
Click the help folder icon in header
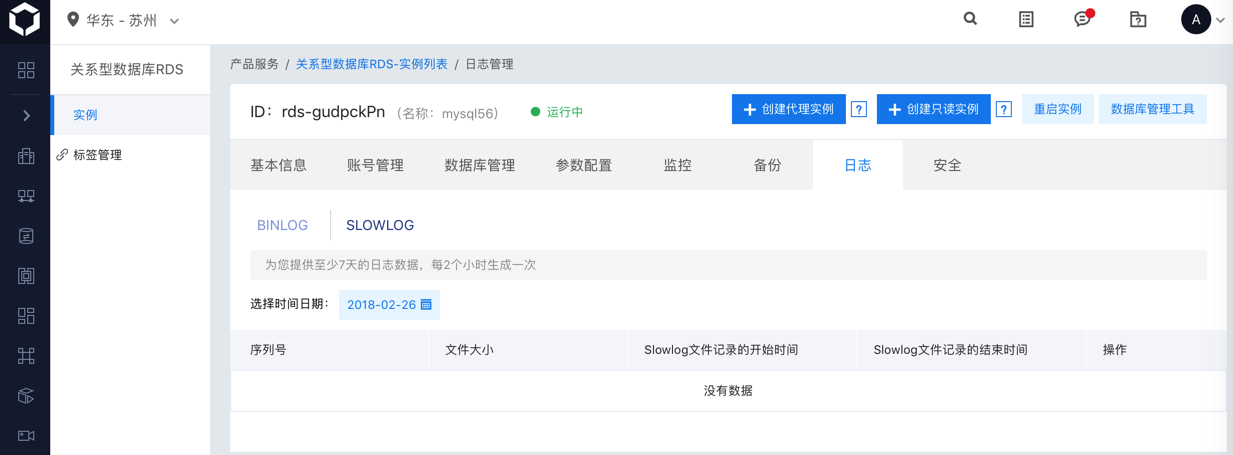pyautogui.click(x=1138, y=19)
